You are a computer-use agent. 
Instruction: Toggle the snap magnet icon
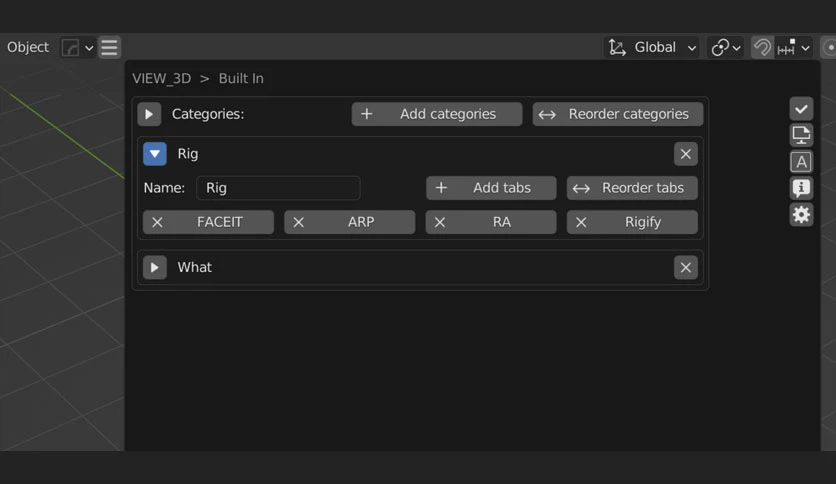[762, 47]
